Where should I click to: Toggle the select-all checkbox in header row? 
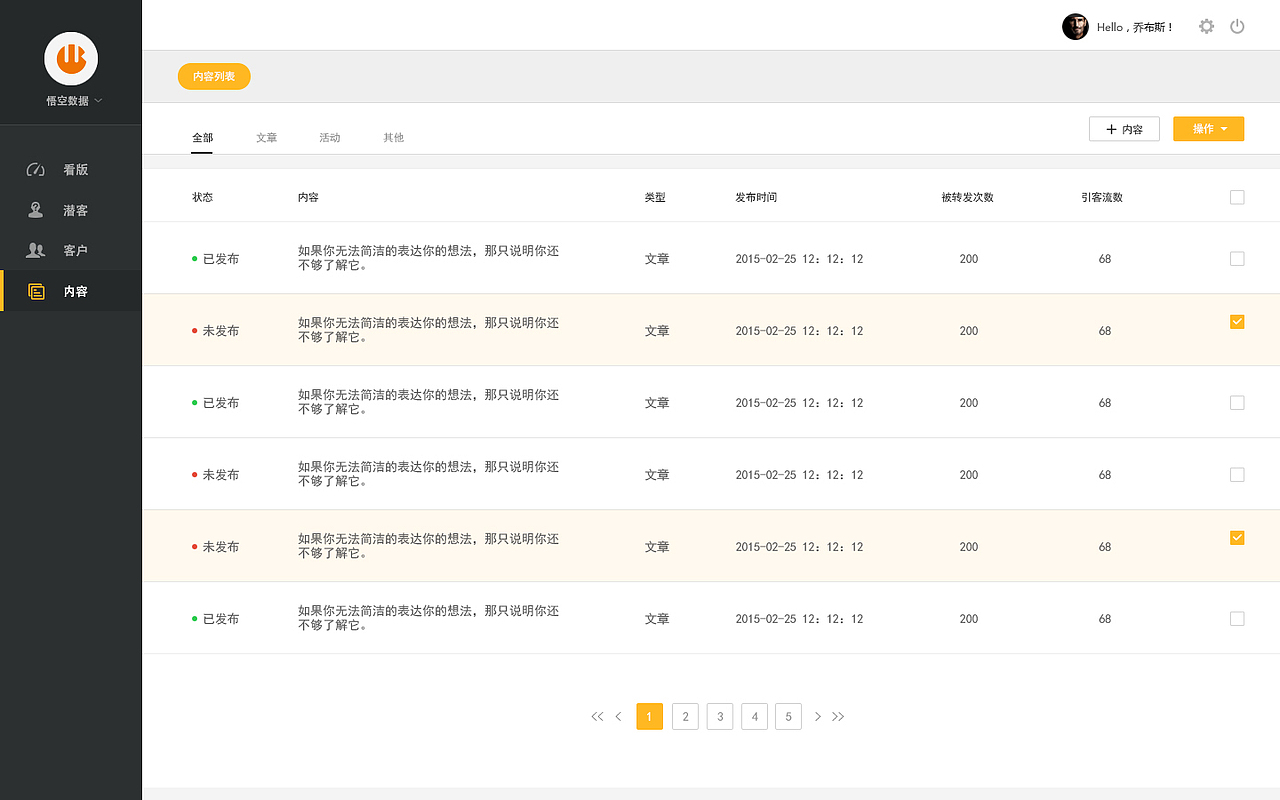pos(1237,197)
